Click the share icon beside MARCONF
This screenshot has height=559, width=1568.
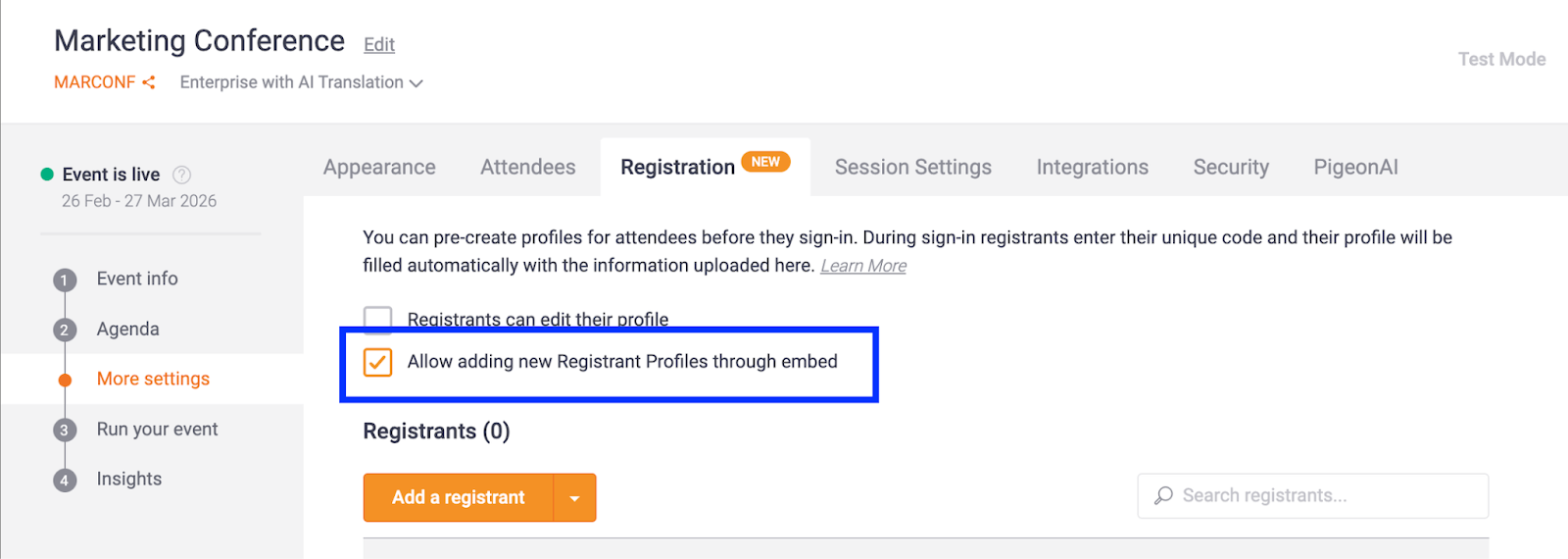(x=149, y=82)
